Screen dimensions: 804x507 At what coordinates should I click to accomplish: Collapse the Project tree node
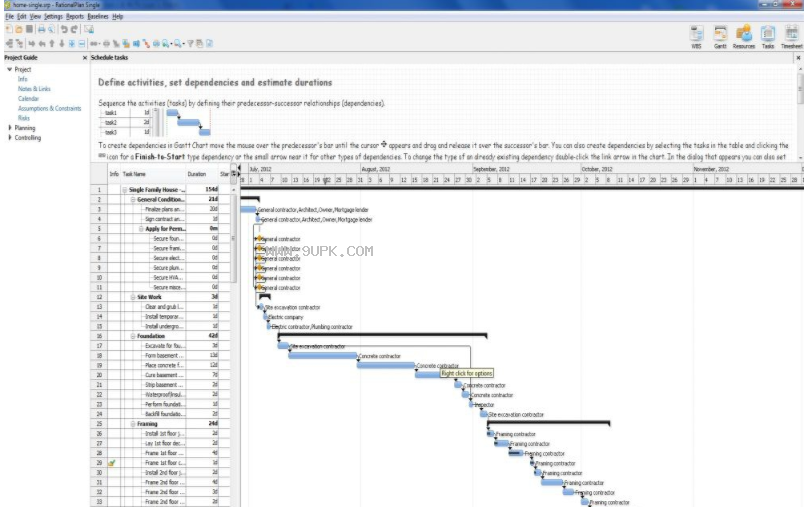coord(9,69)
